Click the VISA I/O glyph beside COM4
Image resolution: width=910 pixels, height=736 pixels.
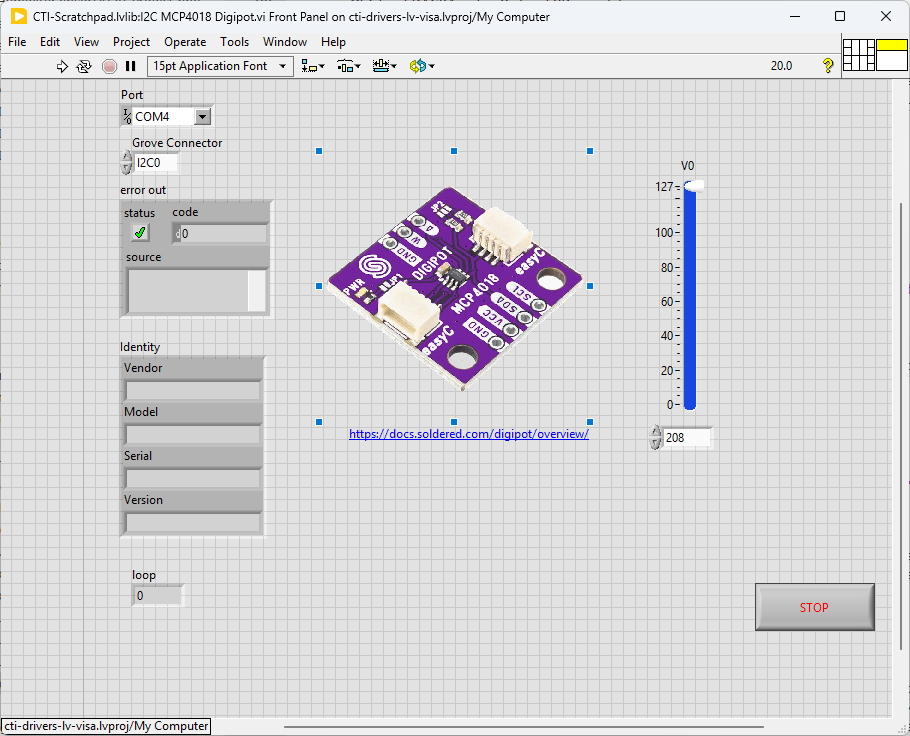tap(127, 117)
